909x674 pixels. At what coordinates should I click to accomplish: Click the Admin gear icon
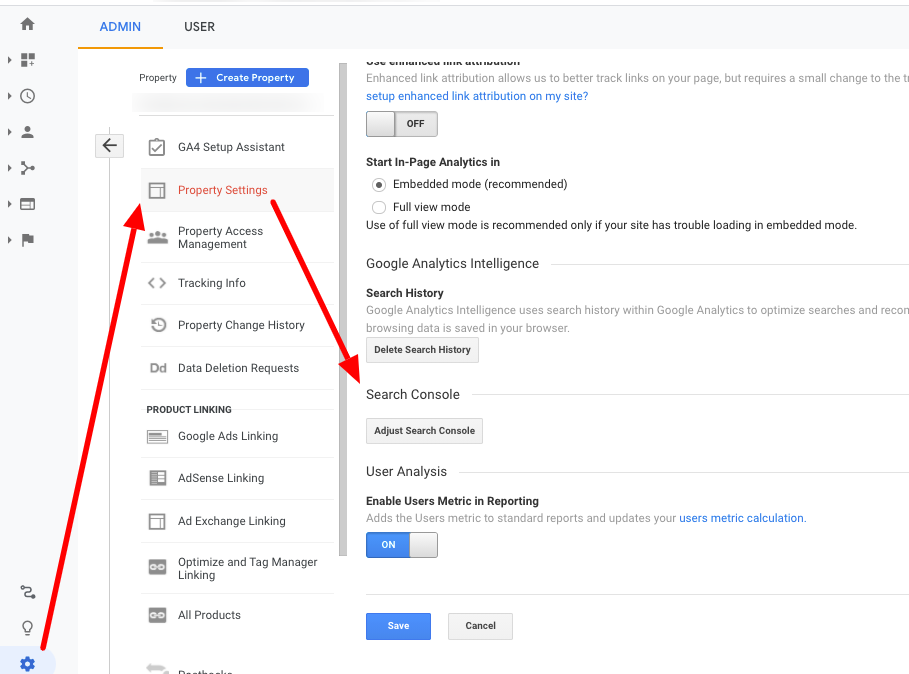pos(27,662)
